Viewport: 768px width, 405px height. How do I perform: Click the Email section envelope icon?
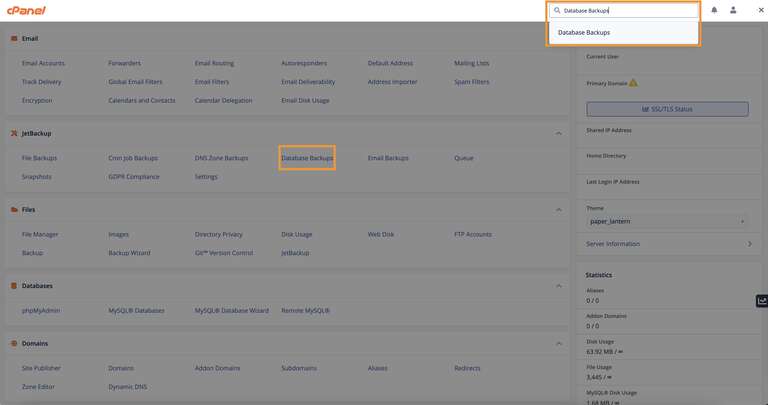click(x=14, y=38)
